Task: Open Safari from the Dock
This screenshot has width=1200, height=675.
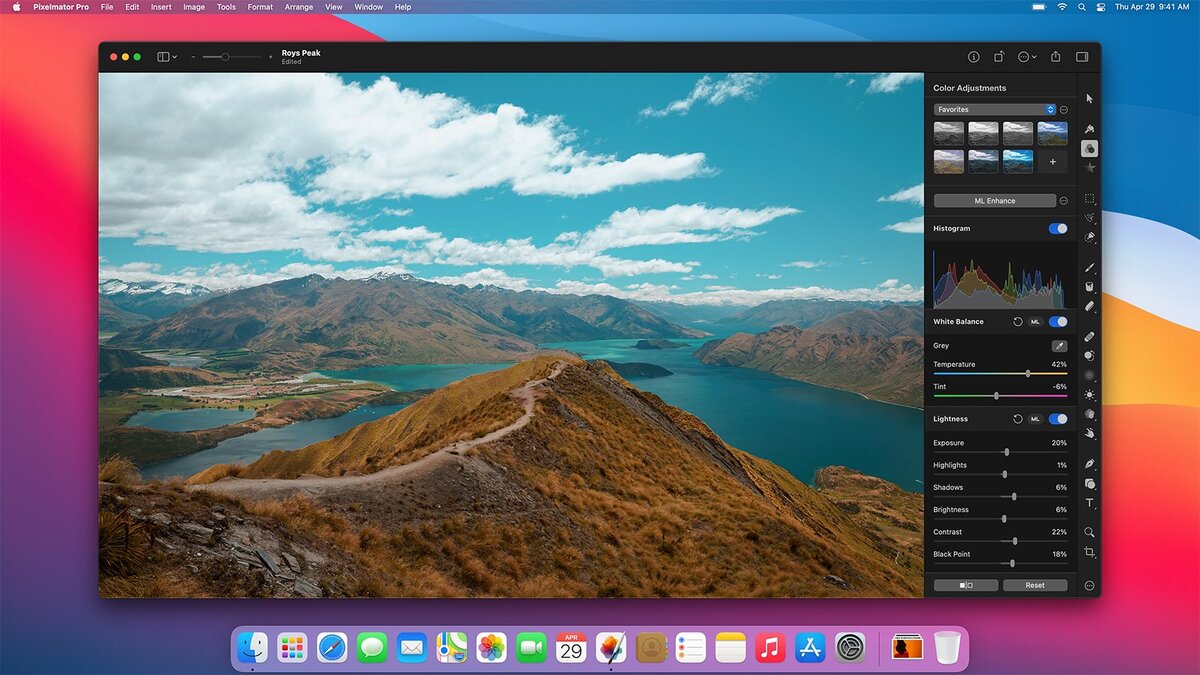Action: coord(332,648)
